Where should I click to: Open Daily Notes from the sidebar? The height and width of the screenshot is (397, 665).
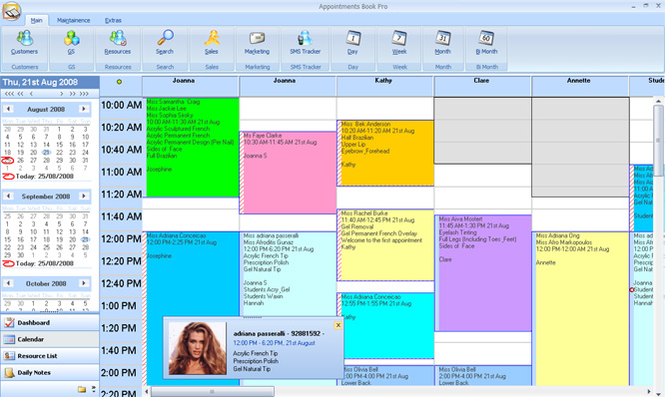click(50, 372)
